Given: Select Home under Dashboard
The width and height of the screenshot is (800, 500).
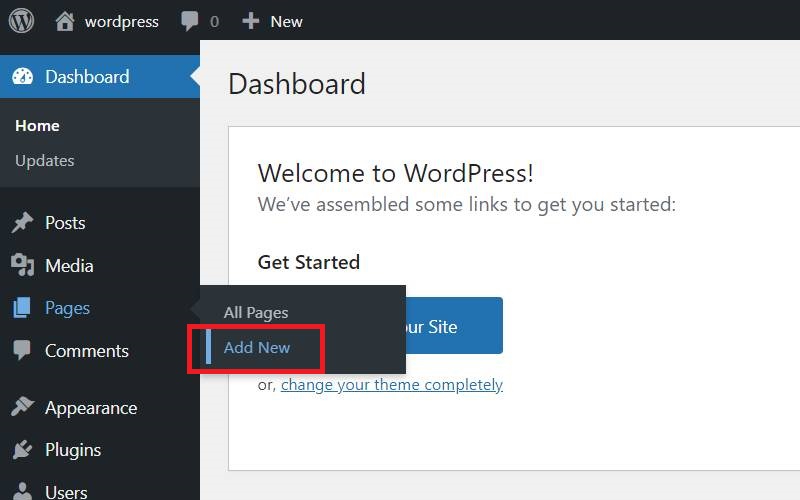Looking at the screenshot, I should (37, 126).
